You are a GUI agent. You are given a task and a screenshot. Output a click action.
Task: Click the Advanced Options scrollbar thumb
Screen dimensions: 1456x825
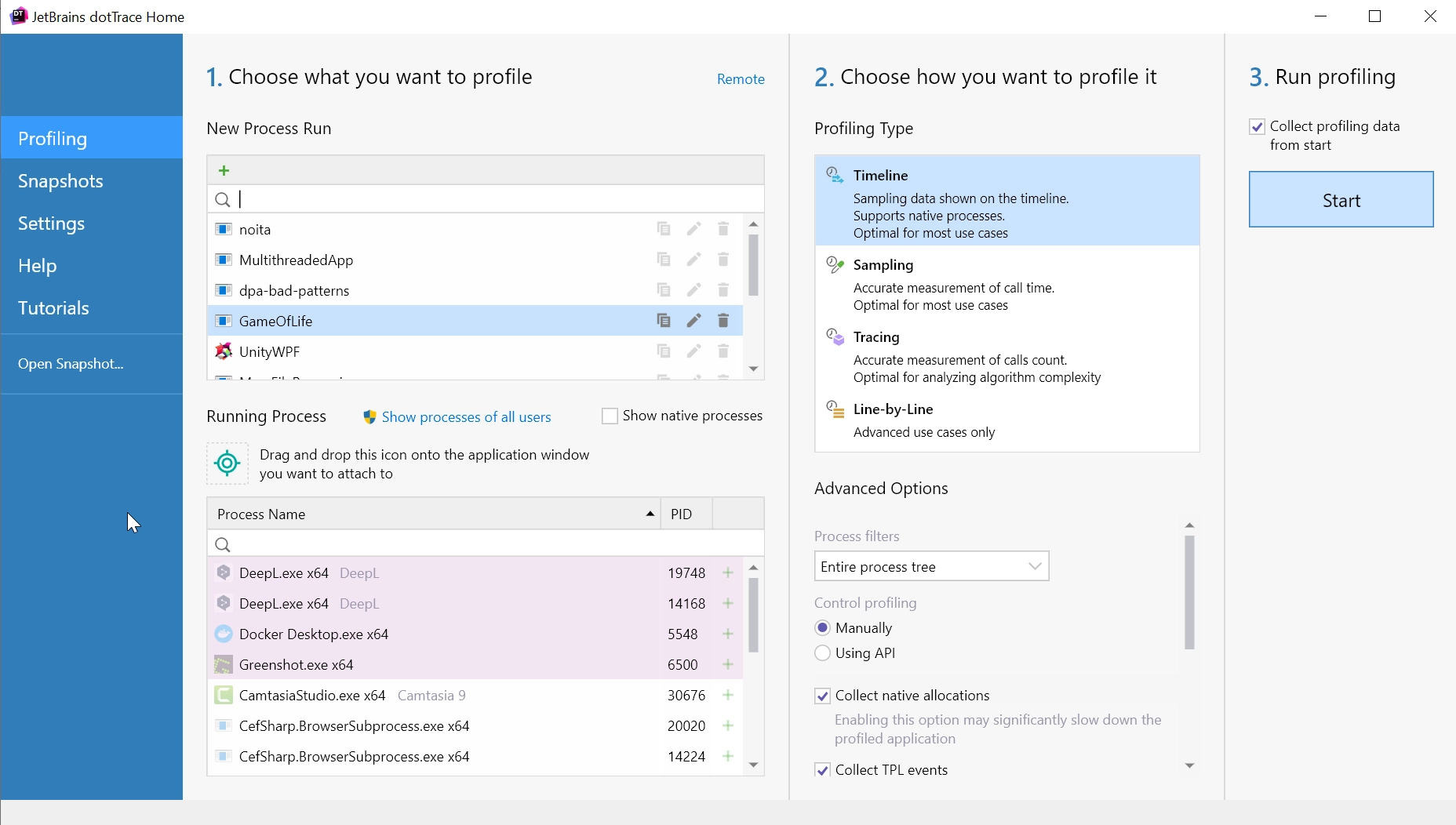coord(1189,593)
